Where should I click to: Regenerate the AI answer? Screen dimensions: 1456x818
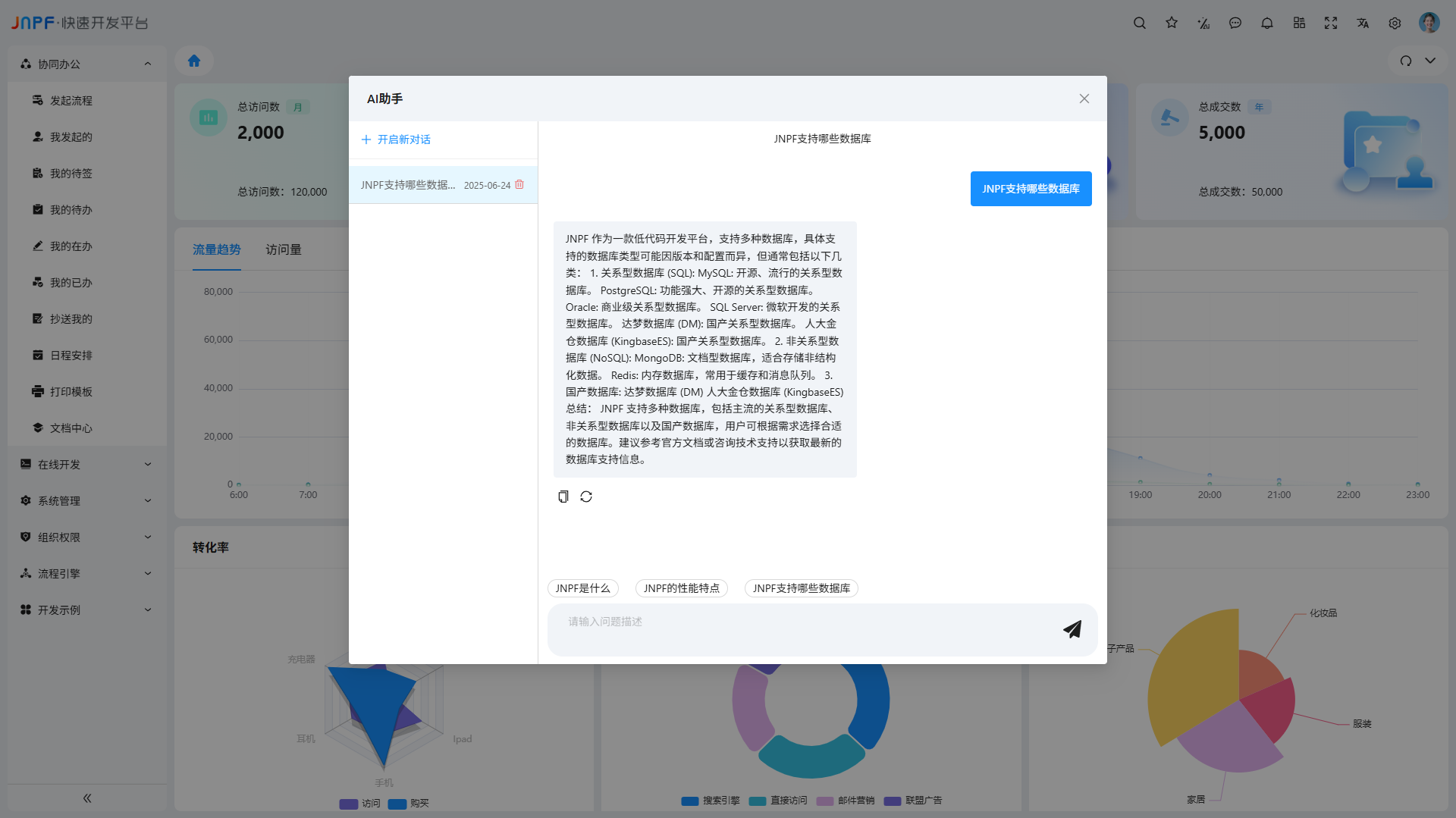pos(586,497)
